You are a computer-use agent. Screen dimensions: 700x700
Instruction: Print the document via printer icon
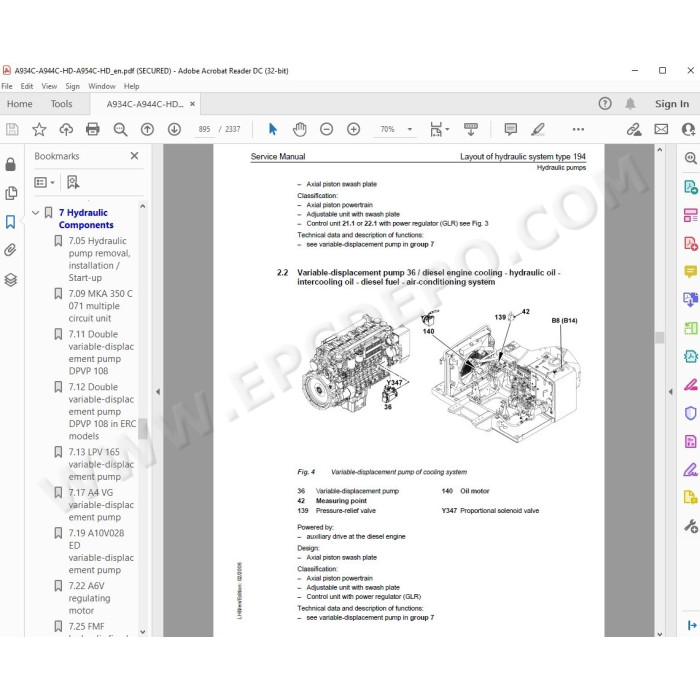coord(92,129)
